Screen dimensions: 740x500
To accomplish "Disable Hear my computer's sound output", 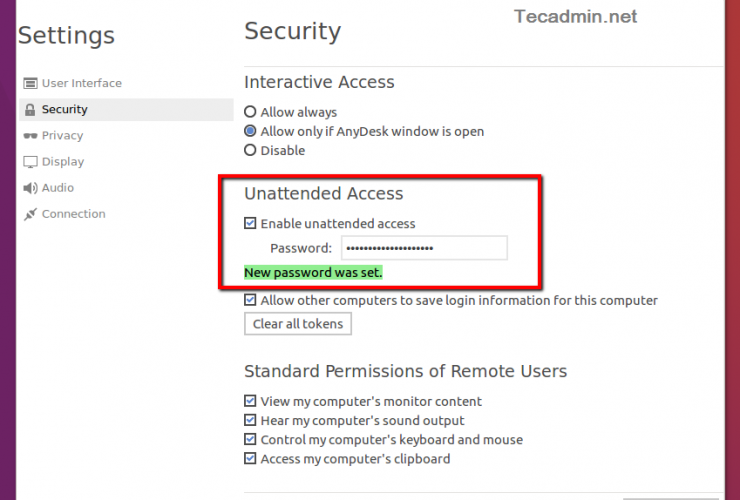I will 251,421.
